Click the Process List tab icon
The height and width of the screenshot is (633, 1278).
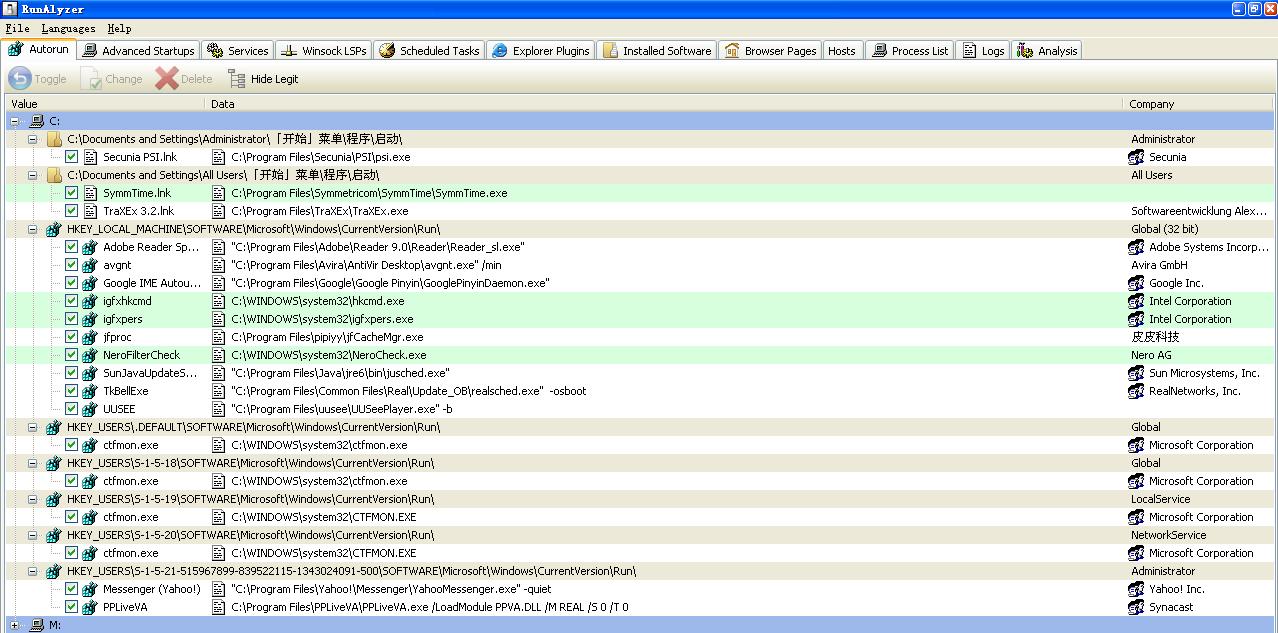click(x=879, y=50)
